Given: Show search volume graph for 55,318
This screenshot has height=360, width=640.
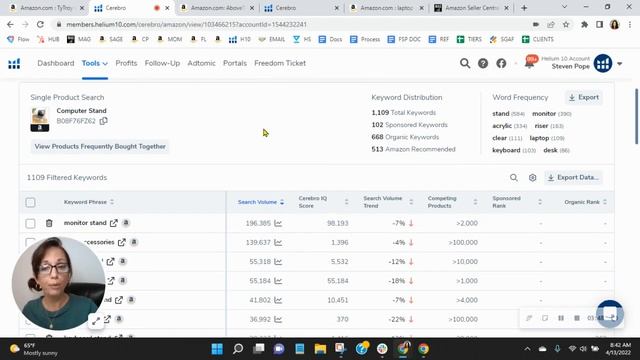Looking at the screenshot, I should pos(278,262).
